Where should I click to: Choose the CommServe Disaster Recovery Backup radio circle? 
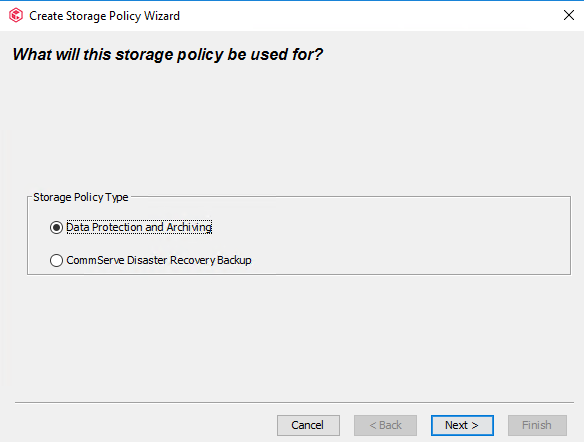coord(56,260)
